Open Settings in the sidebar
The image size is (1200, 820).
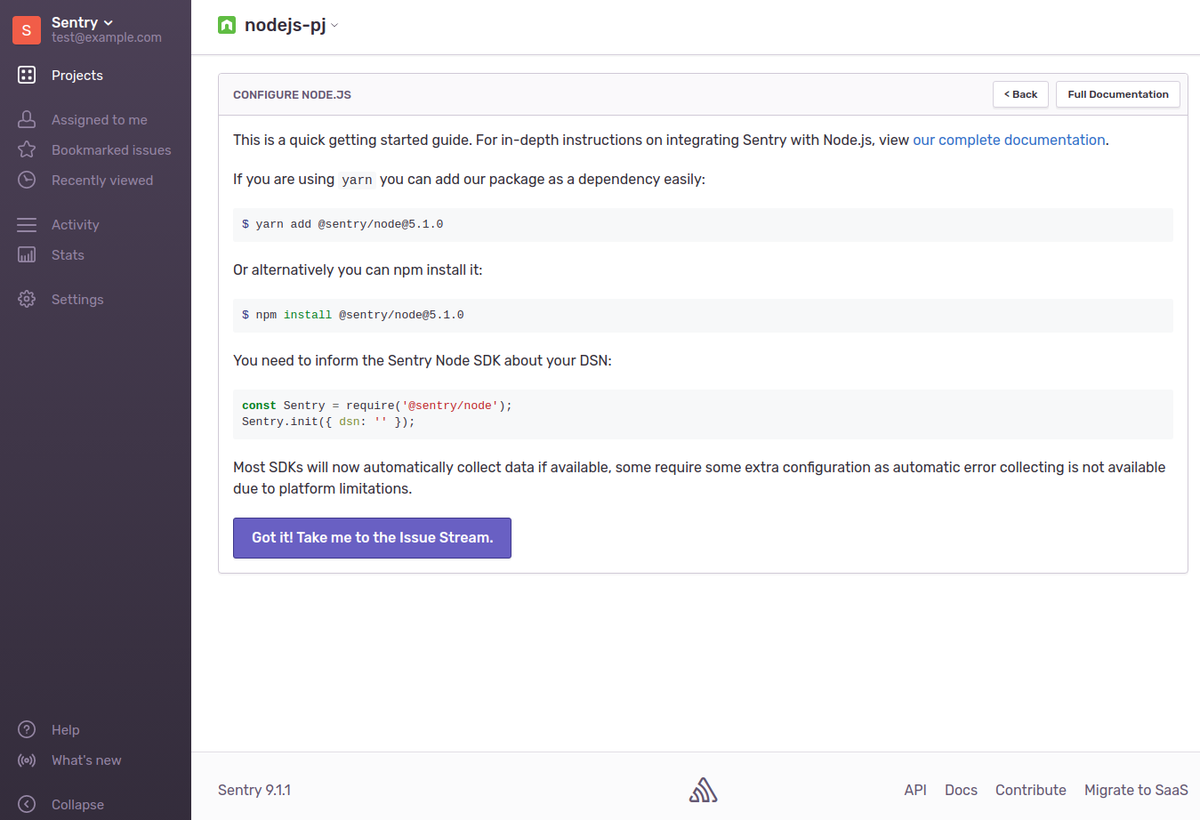tap(77, 299)
